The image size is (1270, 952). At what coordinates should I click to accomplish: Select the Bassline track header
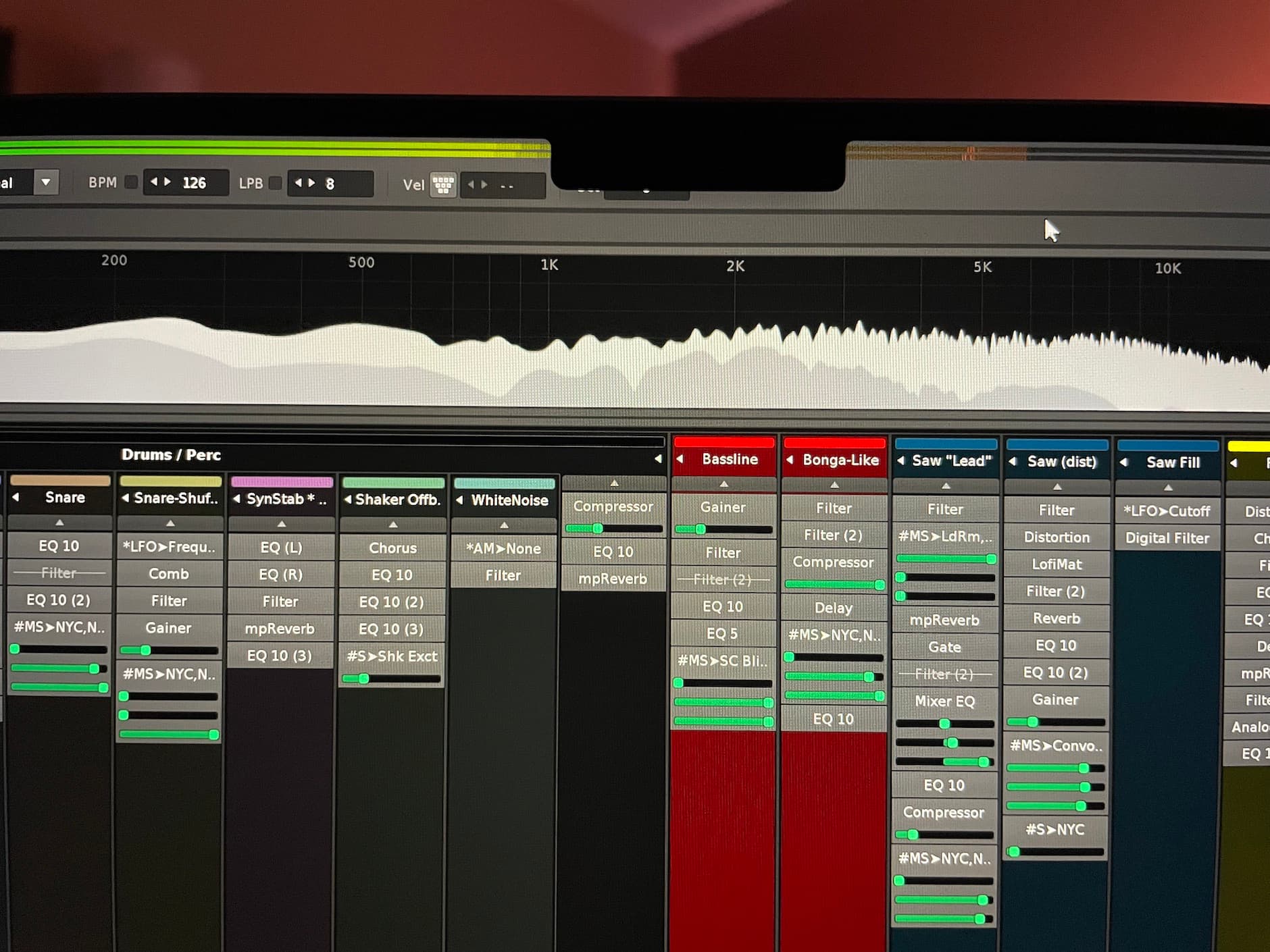coord(724,459)
